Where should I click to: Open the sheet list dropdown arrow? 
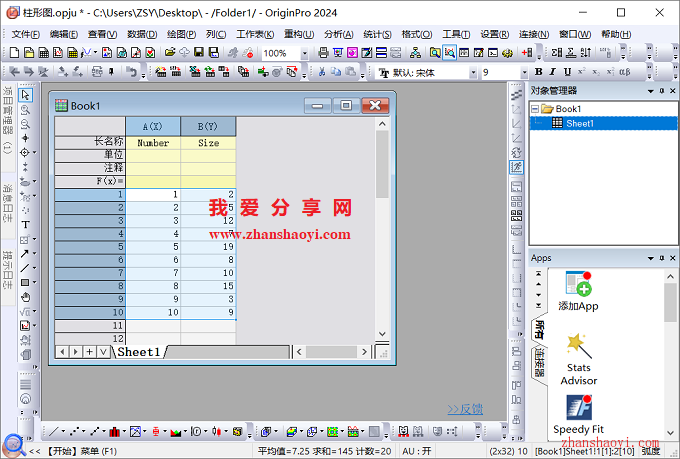(103, 352)
